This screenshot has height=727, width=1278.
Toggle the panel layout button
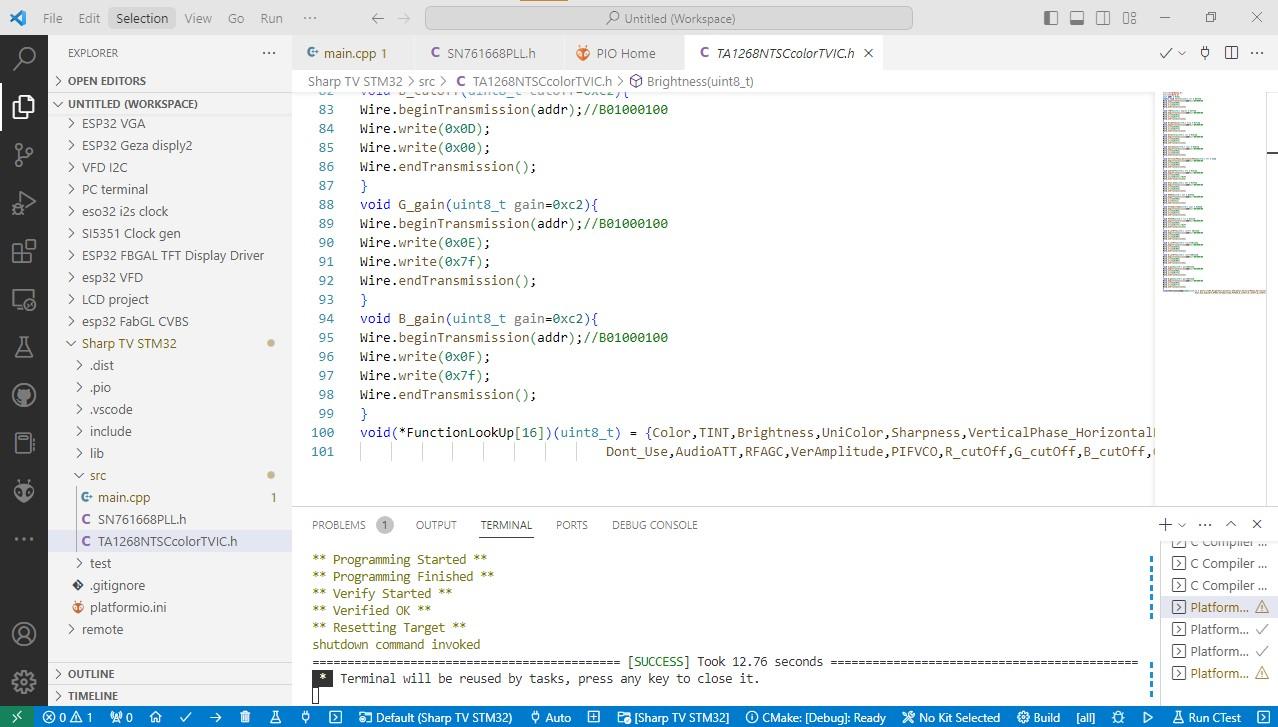tap(1077, 17)
